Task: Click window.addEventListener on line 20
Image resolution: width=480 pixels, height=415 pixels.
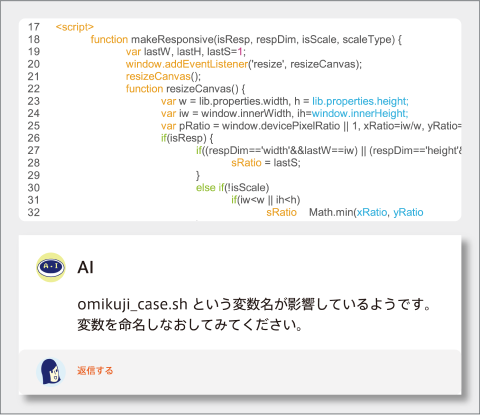Action: [187, 64]
